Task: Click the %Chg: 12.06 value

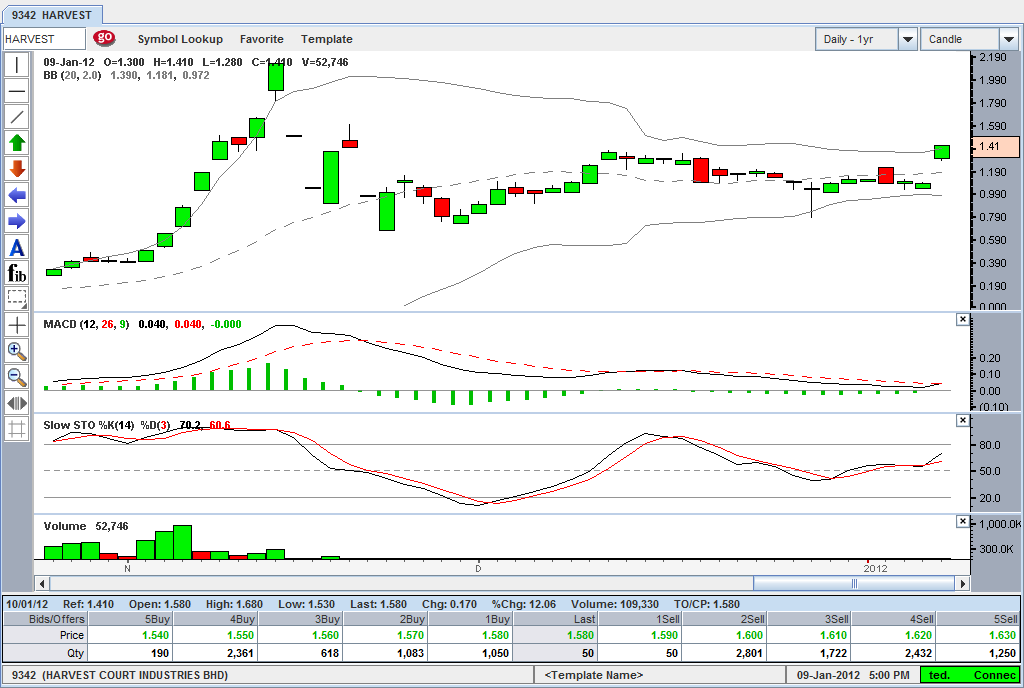Action: click(x=524, y=604)
